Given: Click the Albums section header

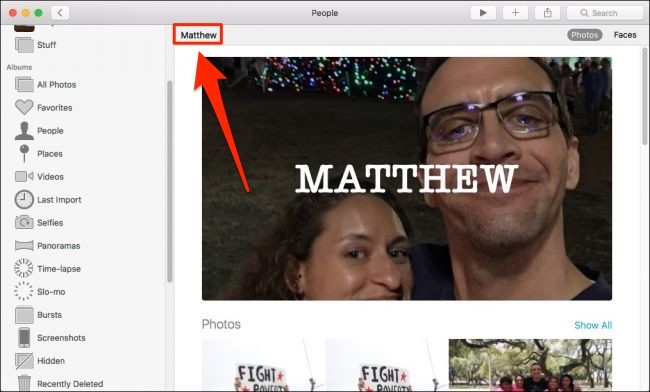Looking at the screenshot, I should [x=19, y=67].
